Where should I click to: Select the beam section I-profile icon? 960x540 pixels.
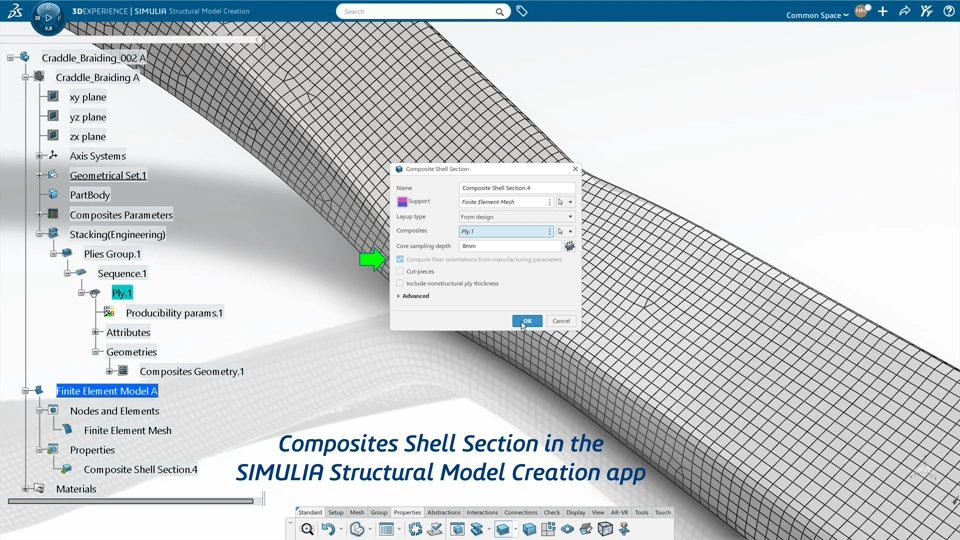coord(476,529)
